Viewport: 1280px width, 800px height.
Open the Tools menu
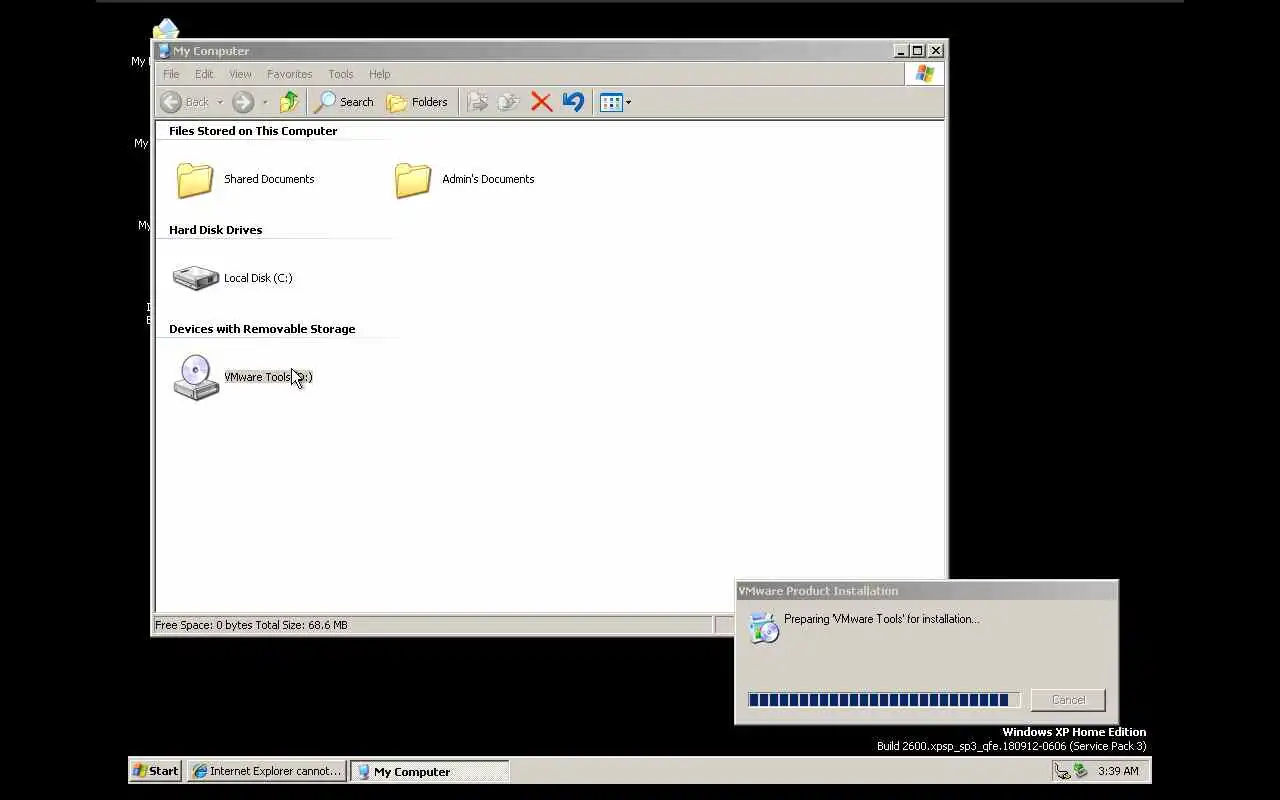click(x=341, y=74)
